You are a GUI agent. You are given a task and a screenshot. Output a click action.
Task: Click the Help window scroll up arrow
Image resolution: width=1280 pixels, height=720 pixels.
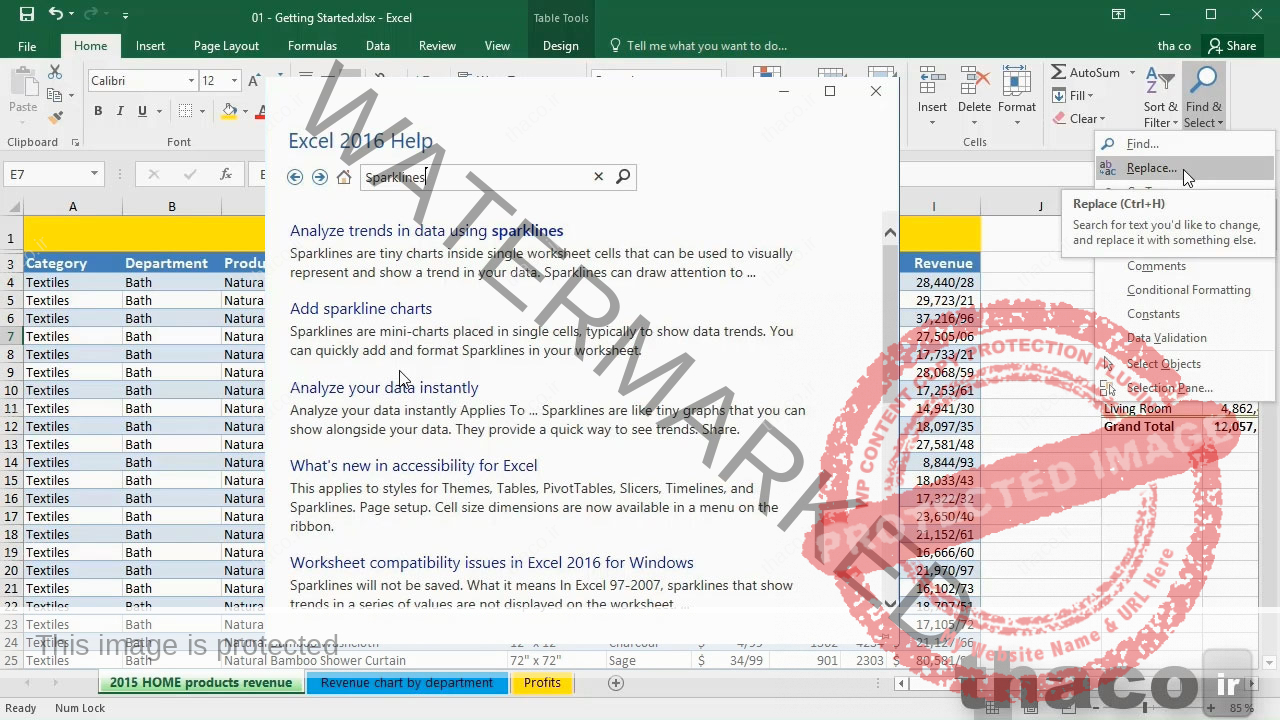(890, 232)
